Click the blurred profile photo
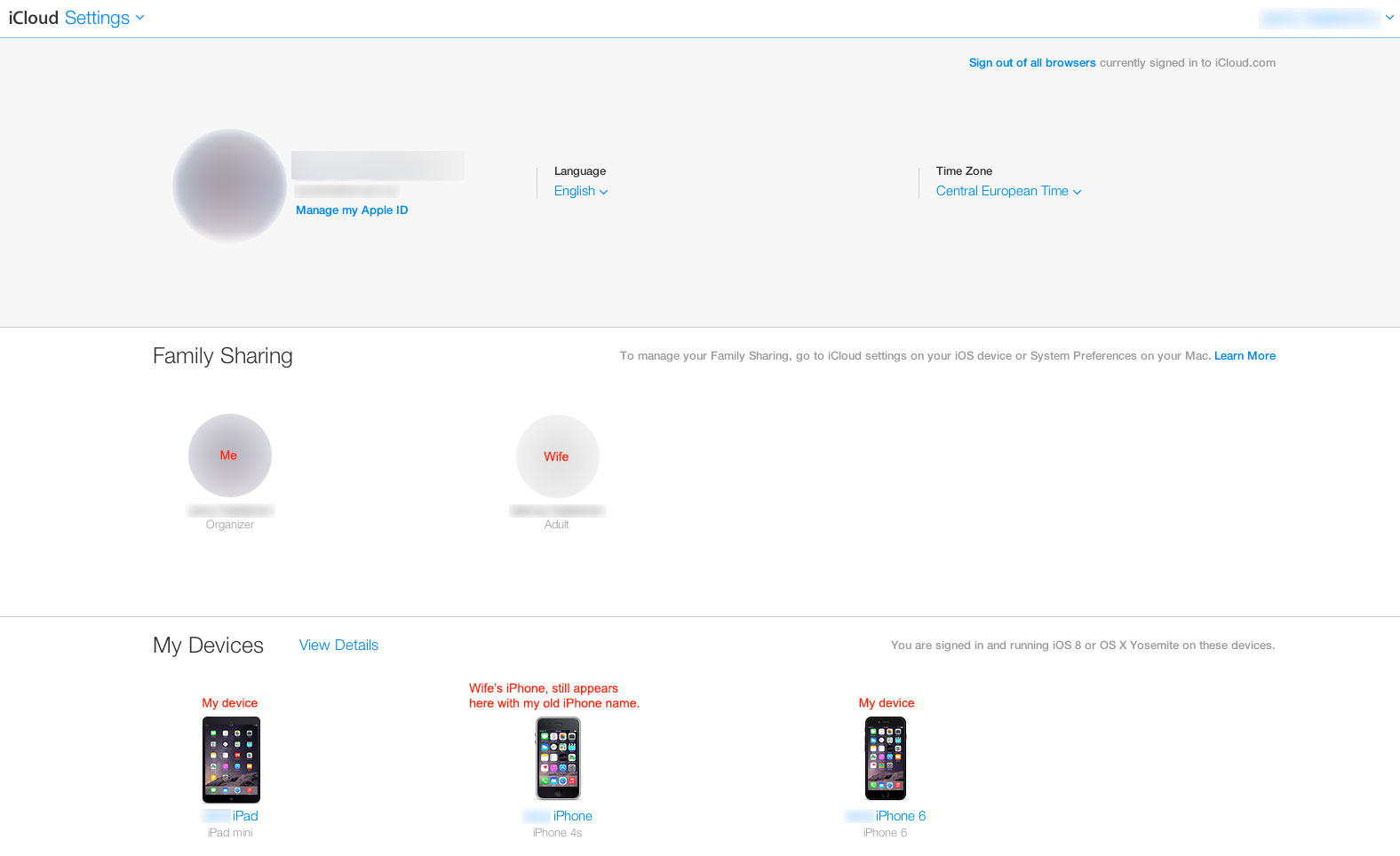 [x=229, y=186]
